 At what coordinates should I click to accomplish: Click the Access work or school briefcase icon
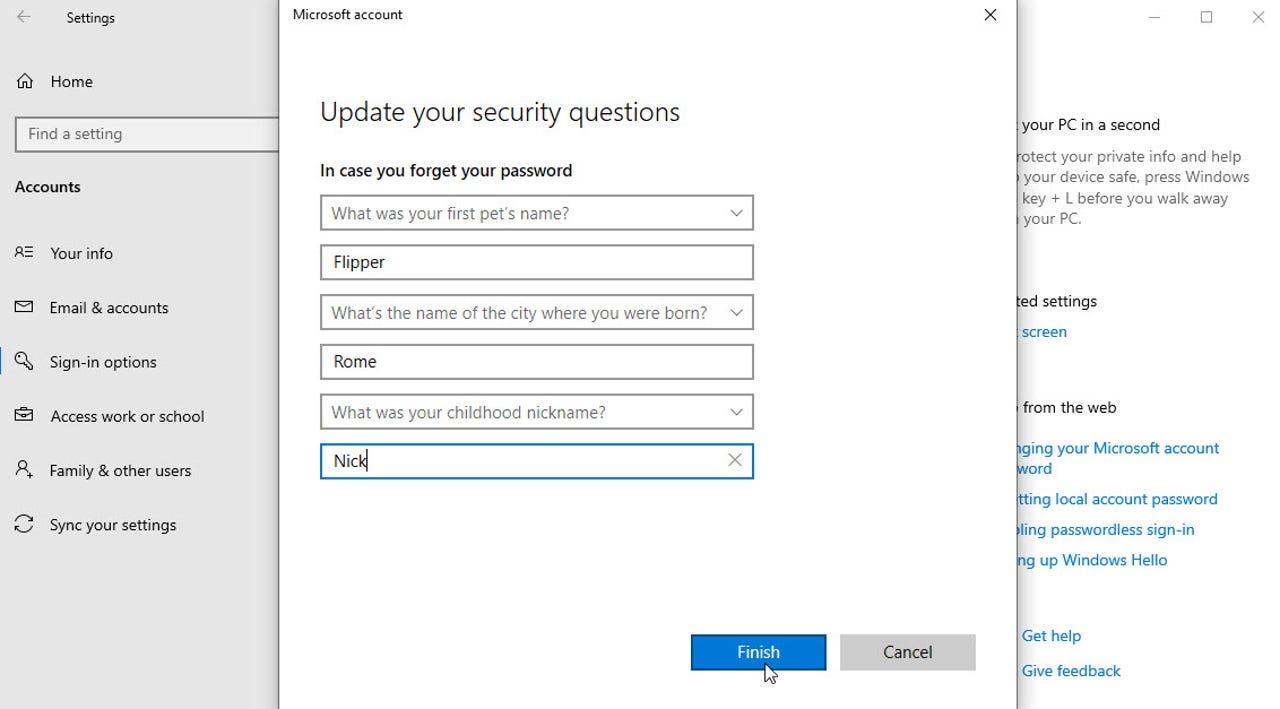pyautogui.click(x=25, y=416)
